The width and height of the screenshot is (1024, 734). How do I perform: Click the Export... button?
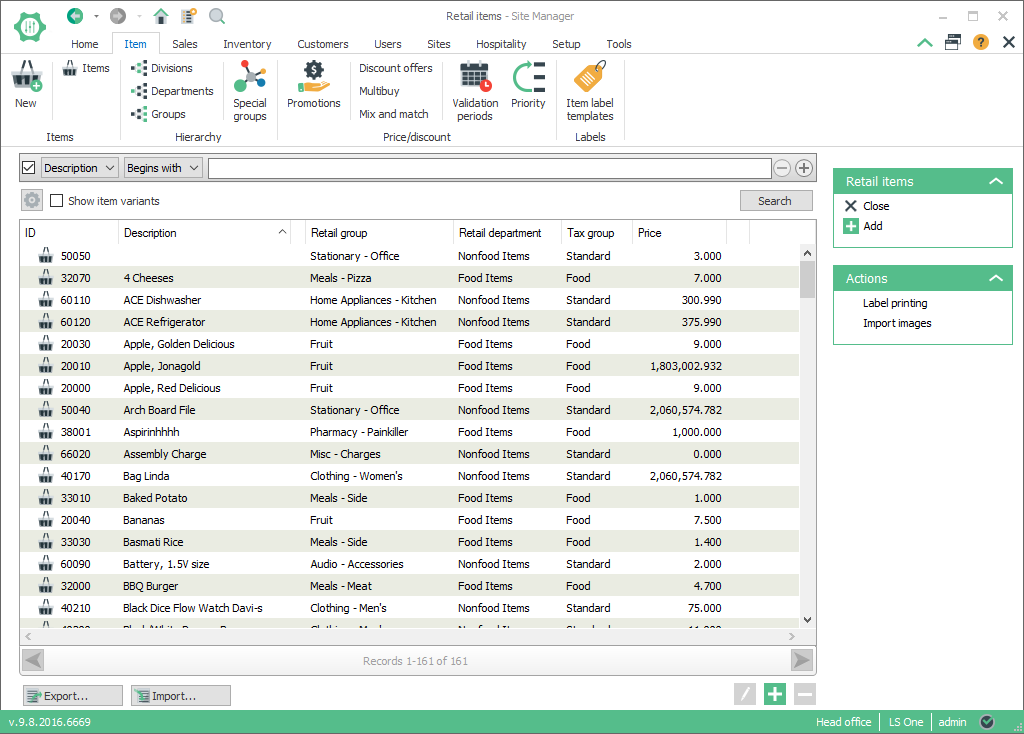[x=73, y=696]
